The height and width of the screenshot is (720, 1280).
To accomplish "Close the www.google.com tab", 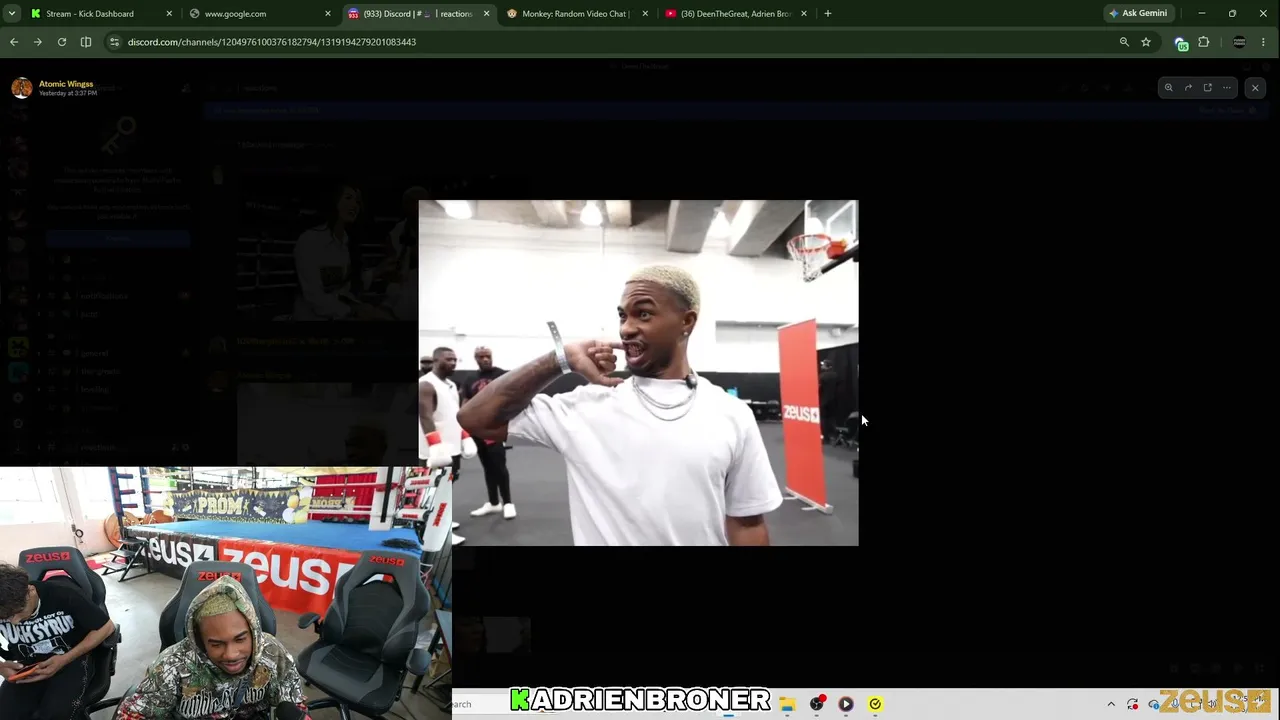I will 328,14.
